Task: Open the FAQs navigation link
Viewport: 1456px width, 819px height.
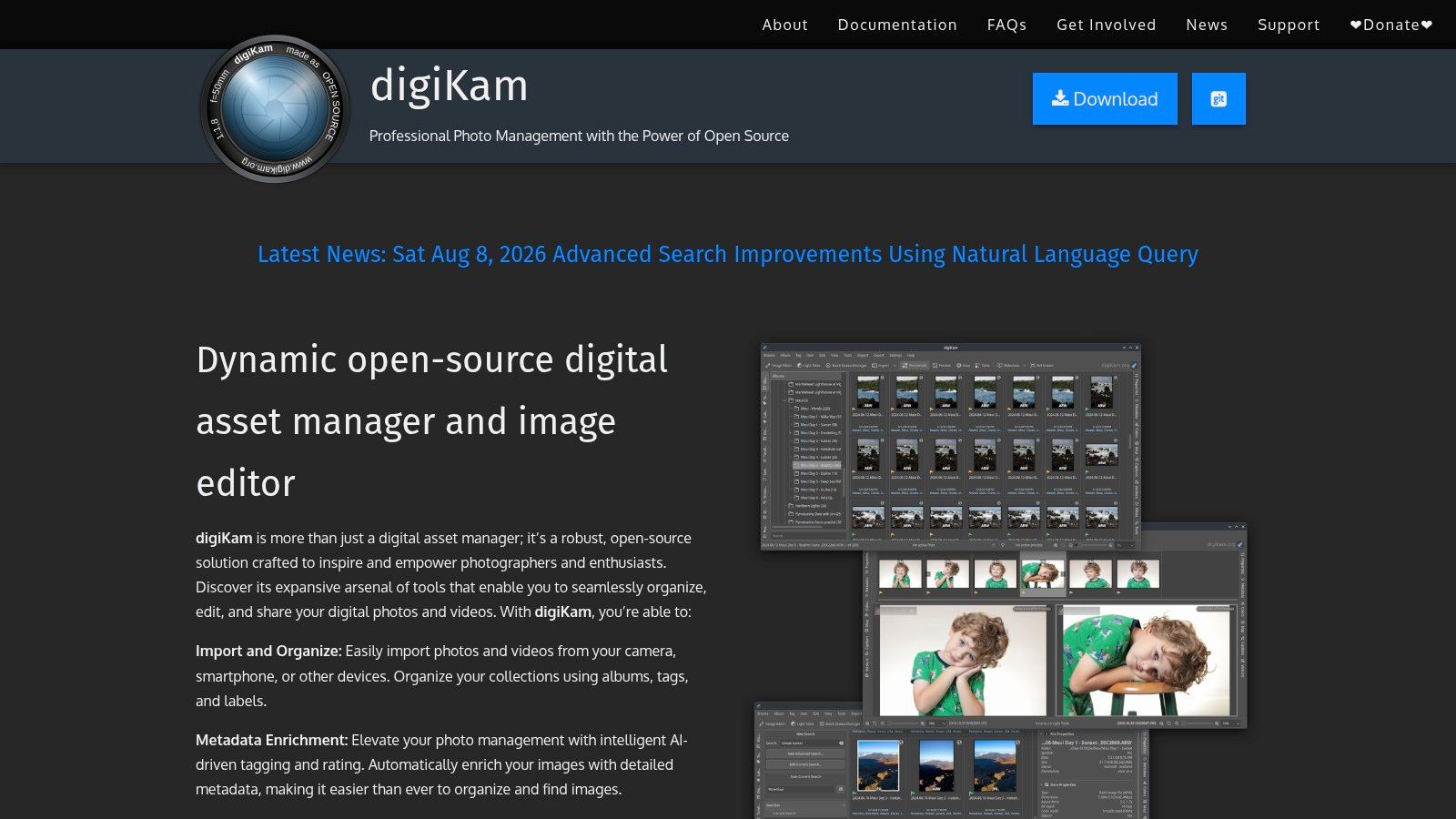Action: point(1006,25)
